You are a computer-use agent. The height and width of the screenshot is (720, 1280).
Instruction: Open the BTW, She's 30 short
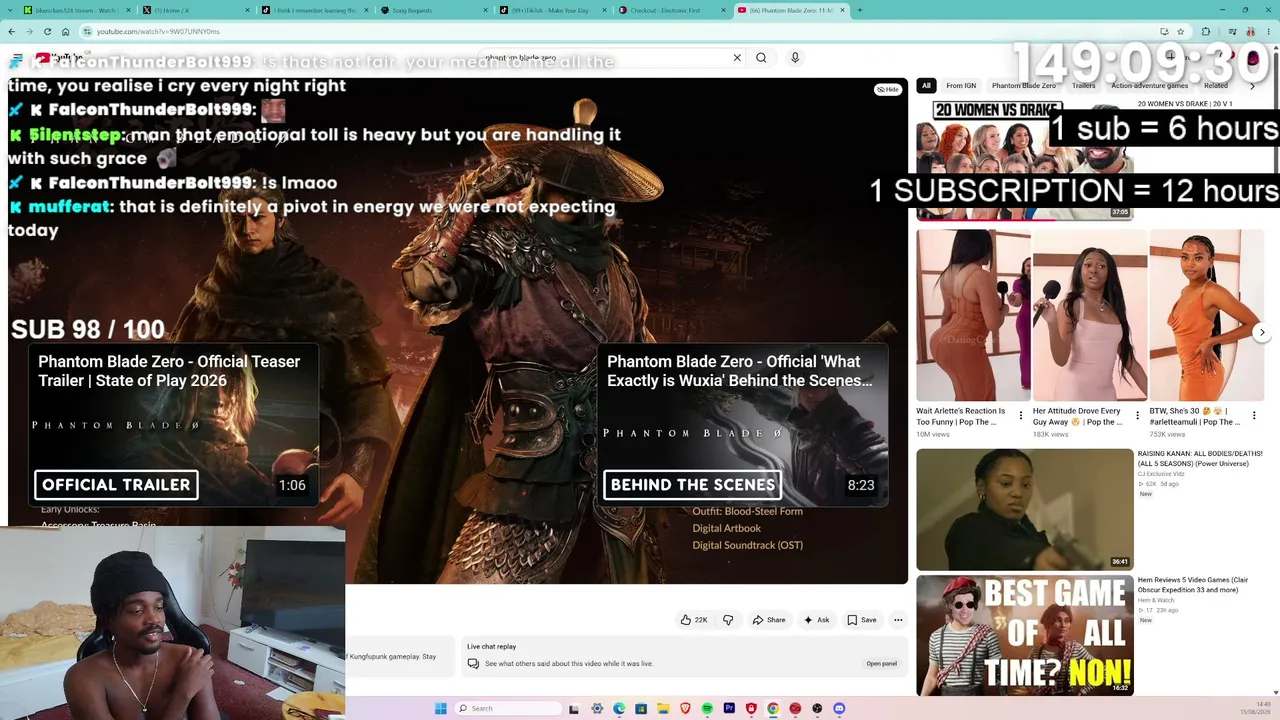pyautogui.click(x=1207, y=315)
